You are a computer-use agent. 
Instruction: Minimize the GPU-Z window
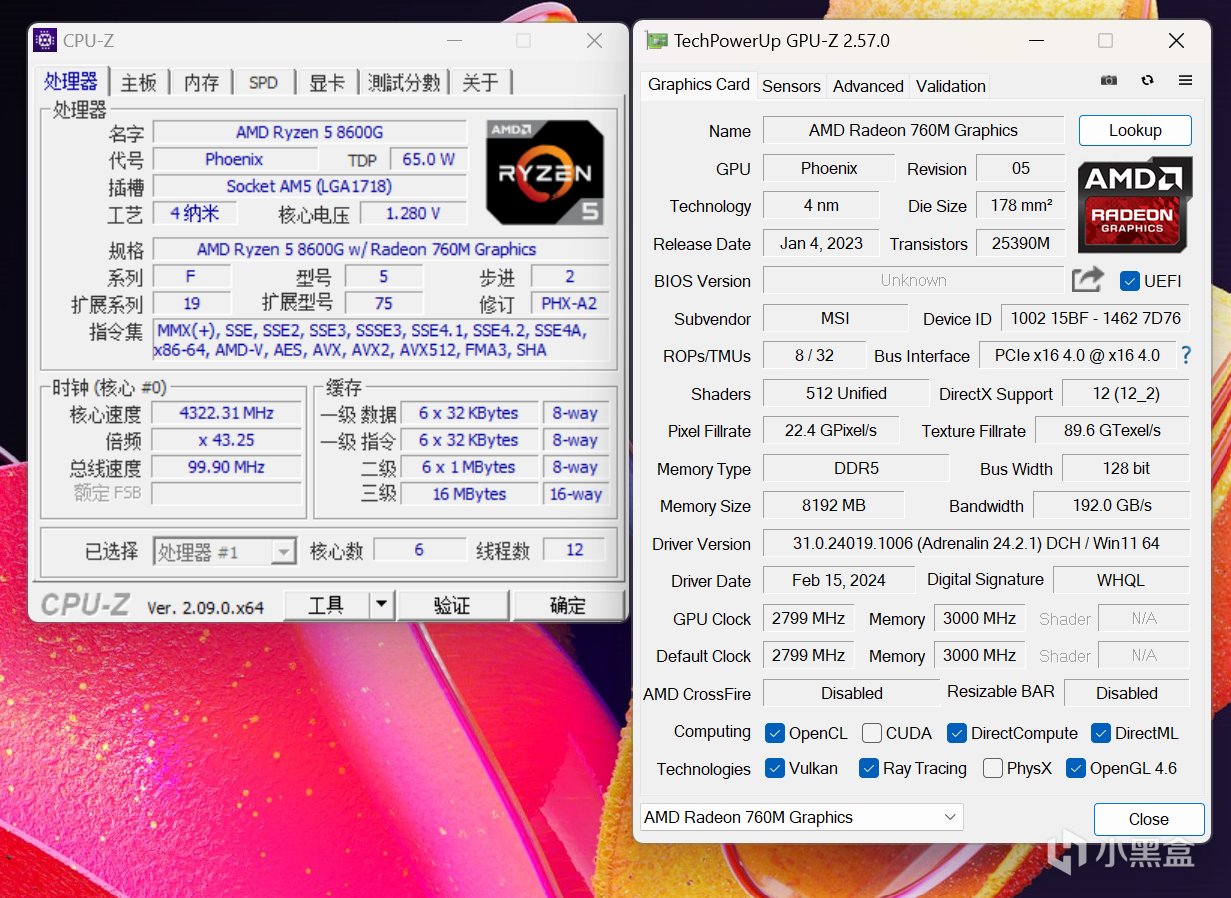(x=1035, y=41)
